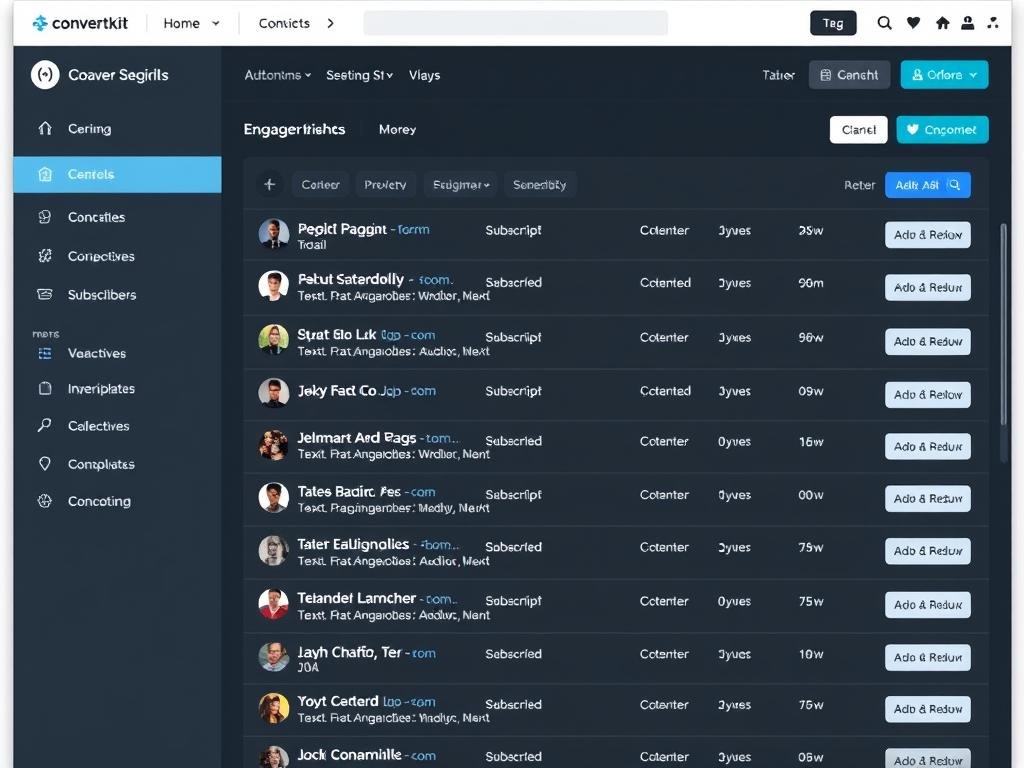Image resolution: width=1024 pixels, height=768 pixels.
Task: Click the ConvertKit logo icon
Action: click(39, 22)
